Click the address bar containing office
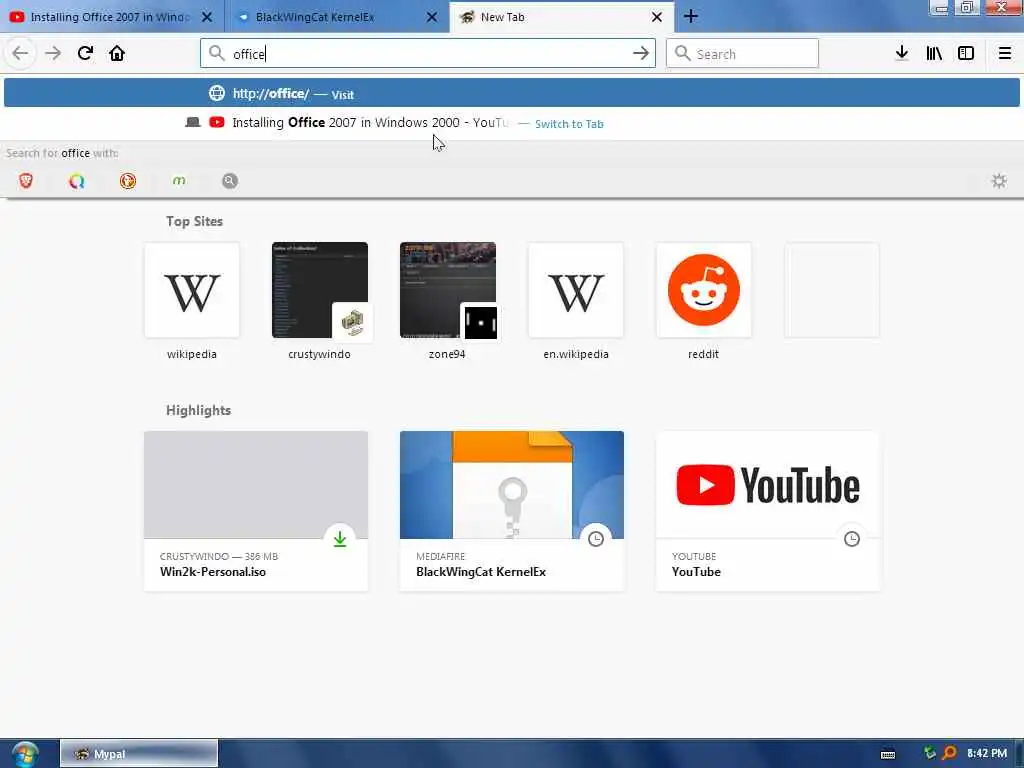 coord(428,54)
